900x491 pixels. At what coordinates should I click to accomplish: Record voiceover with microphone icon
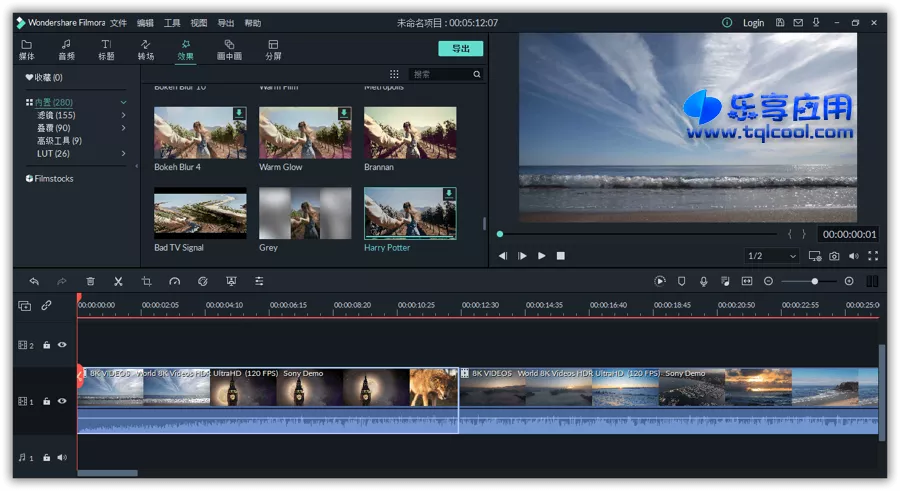[703, 281]
